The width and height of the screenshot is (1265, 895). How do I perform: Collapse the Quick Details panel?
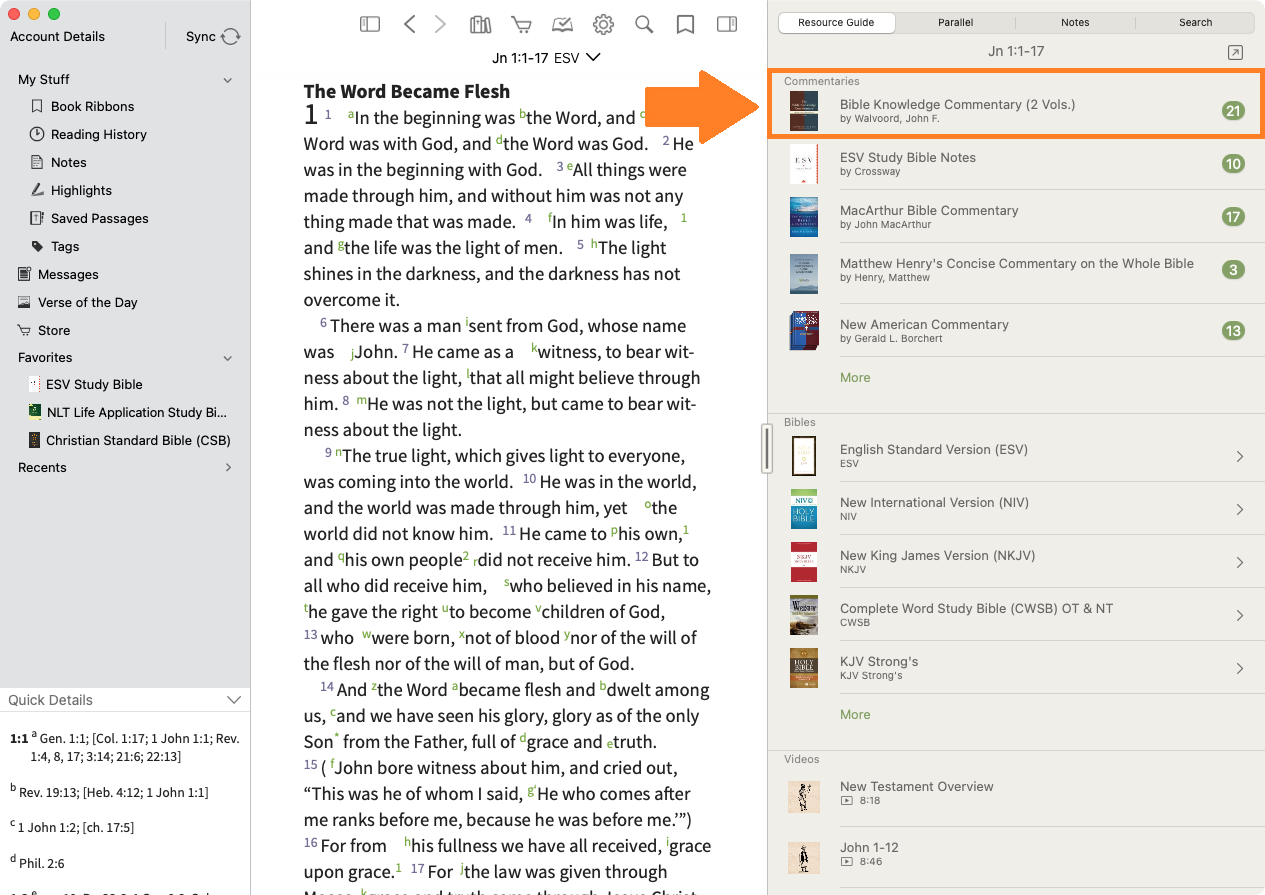[x=234, y=700]
